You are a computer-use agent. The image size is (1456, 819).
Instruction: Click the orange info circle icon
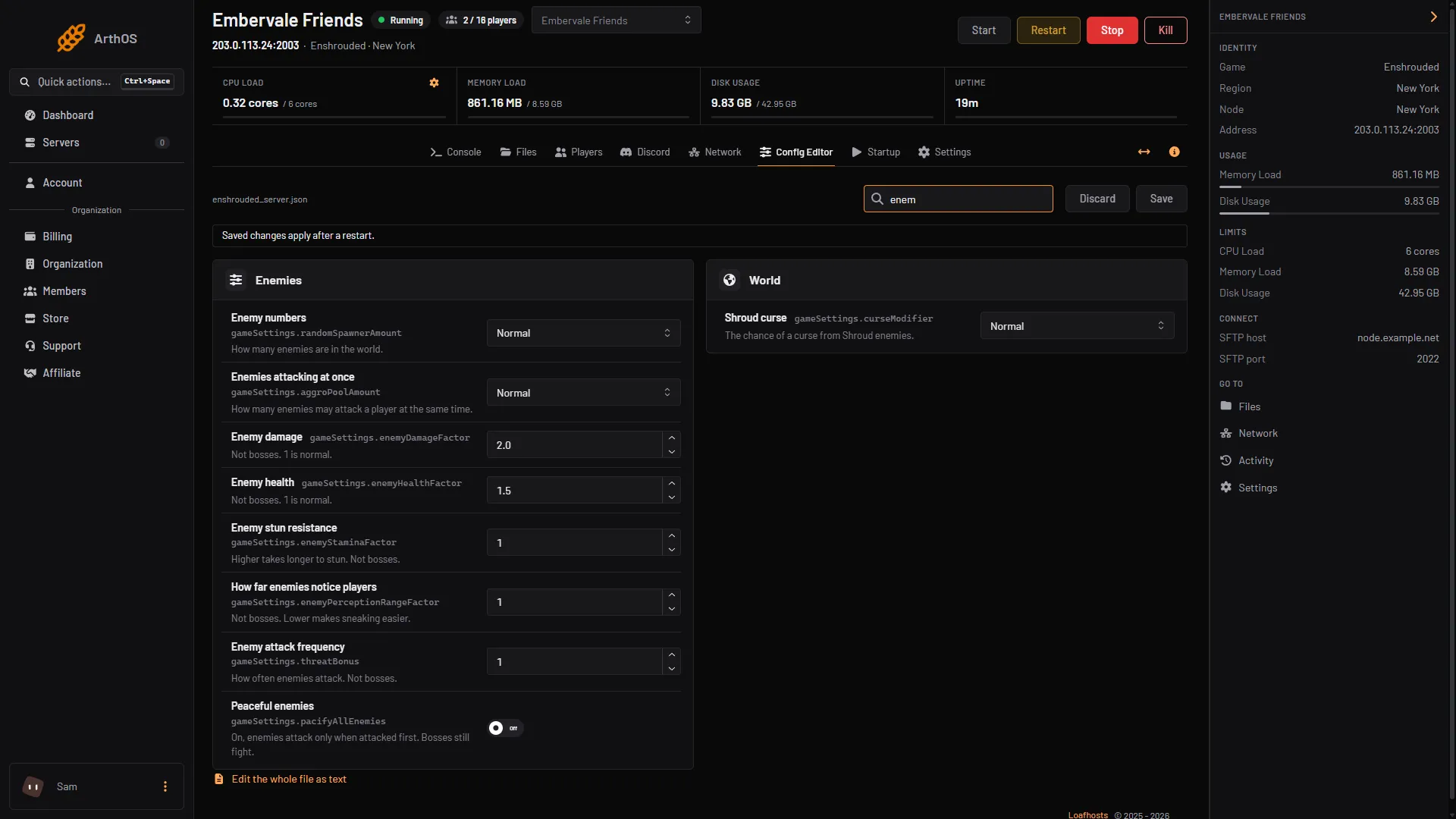coord(1175,152)
